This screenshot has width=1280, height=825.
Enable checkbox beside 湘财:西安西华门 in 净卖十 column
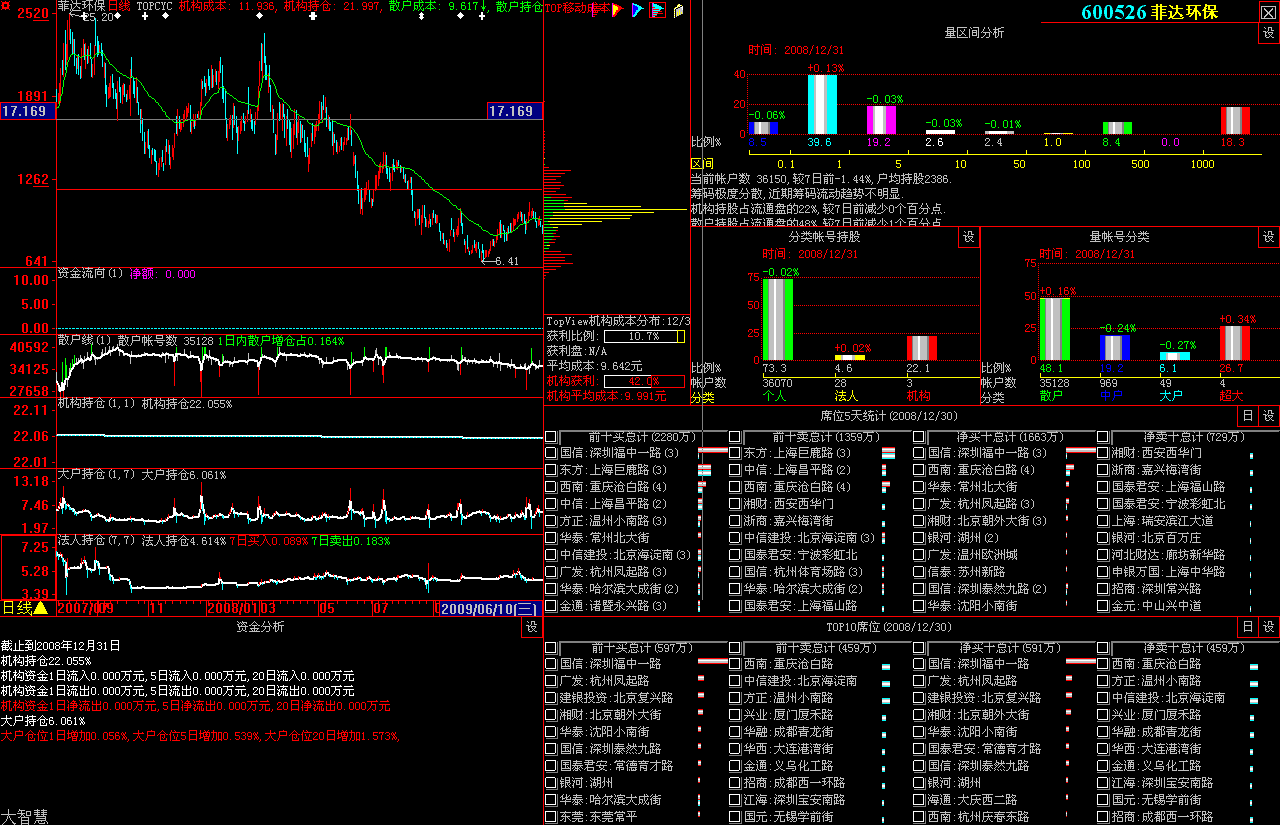pos(1103,452)
